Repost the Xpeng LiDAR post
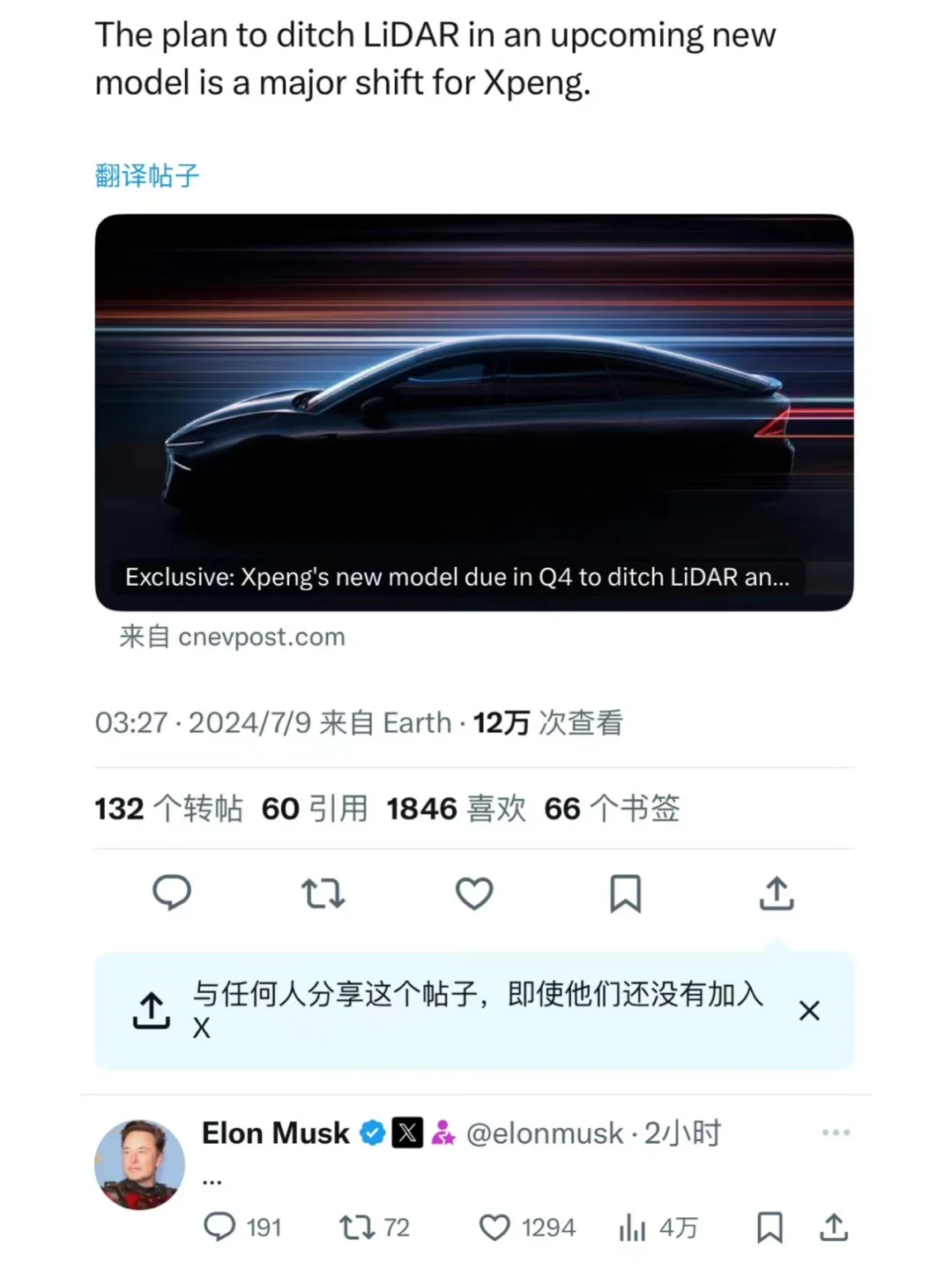Image resolution: width=952 pixels, height=1270 pixels. [x=323, y=893]
